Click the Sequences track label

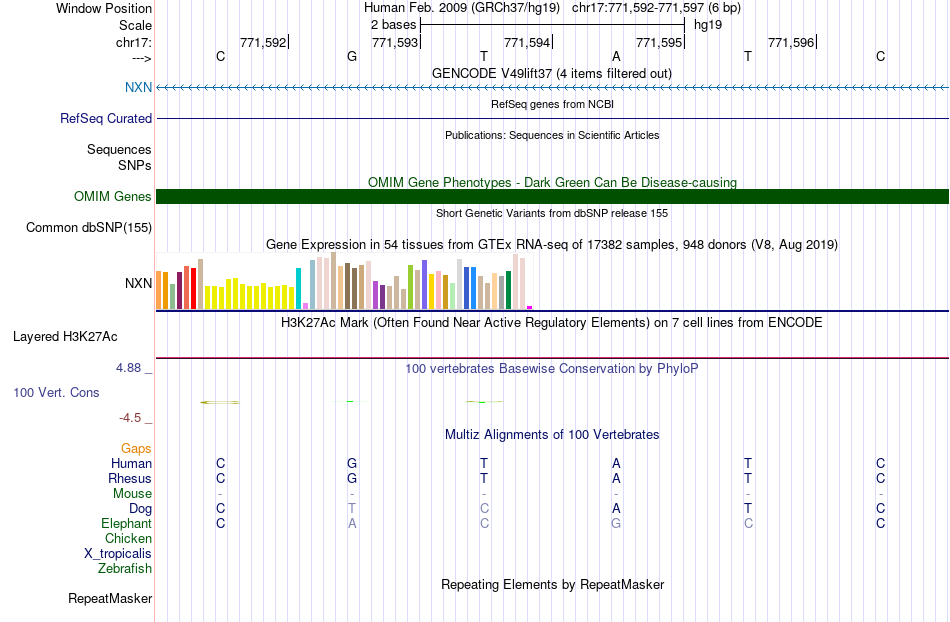pos(119,149)
